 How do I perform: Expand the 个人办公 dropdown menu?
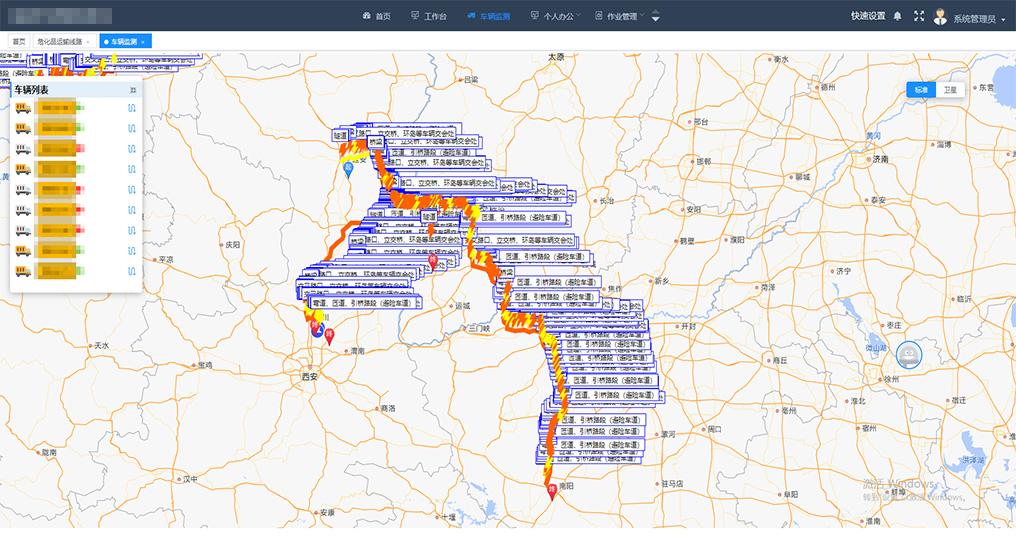click(555, 16)
